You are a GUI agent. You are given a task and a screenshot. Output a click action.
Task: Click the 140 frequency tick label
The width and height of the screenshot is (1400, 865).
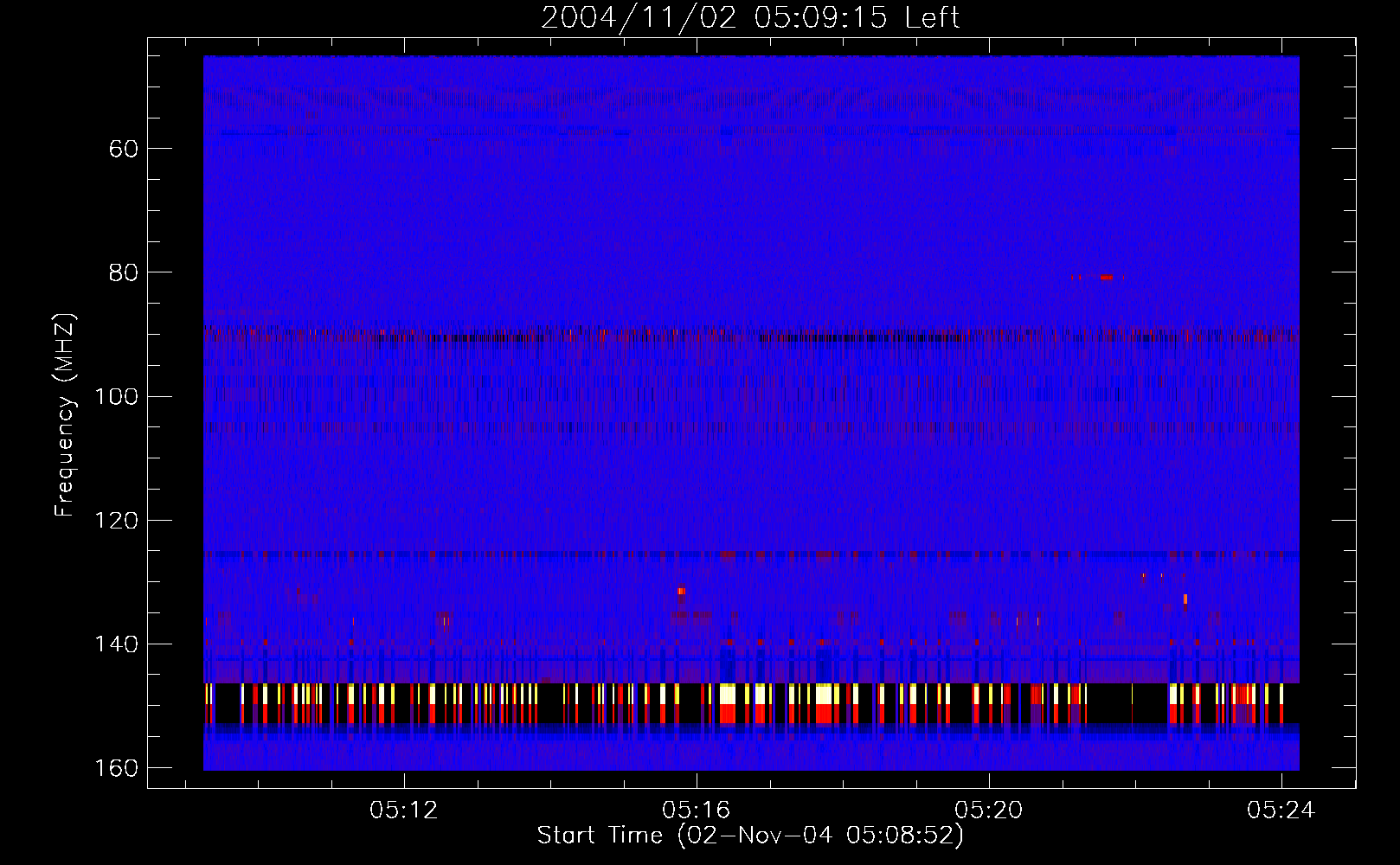pyautogui.click(x=117, y=644)
